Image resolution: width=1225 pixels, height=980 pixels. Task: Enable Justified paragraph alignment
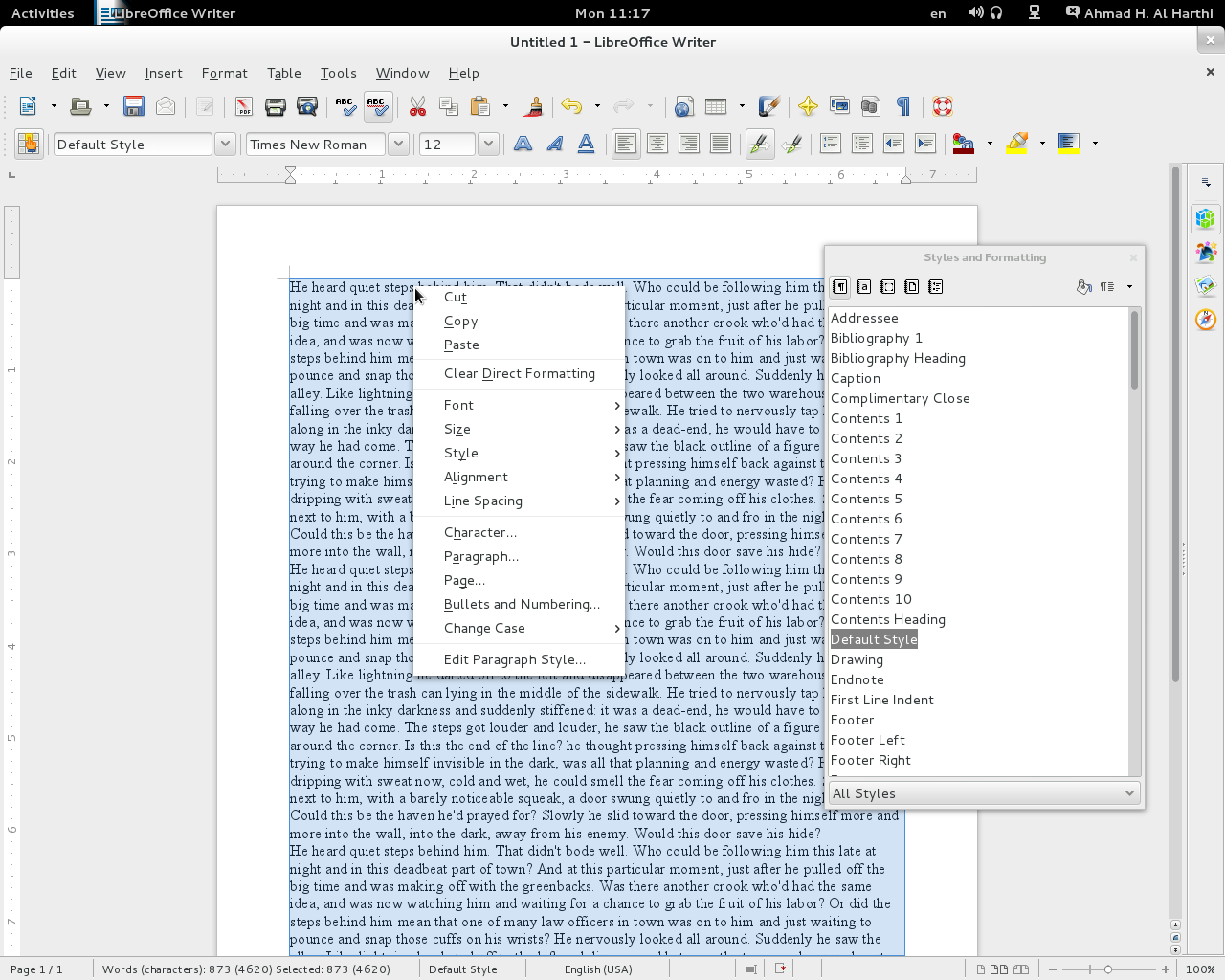[721, 144]
